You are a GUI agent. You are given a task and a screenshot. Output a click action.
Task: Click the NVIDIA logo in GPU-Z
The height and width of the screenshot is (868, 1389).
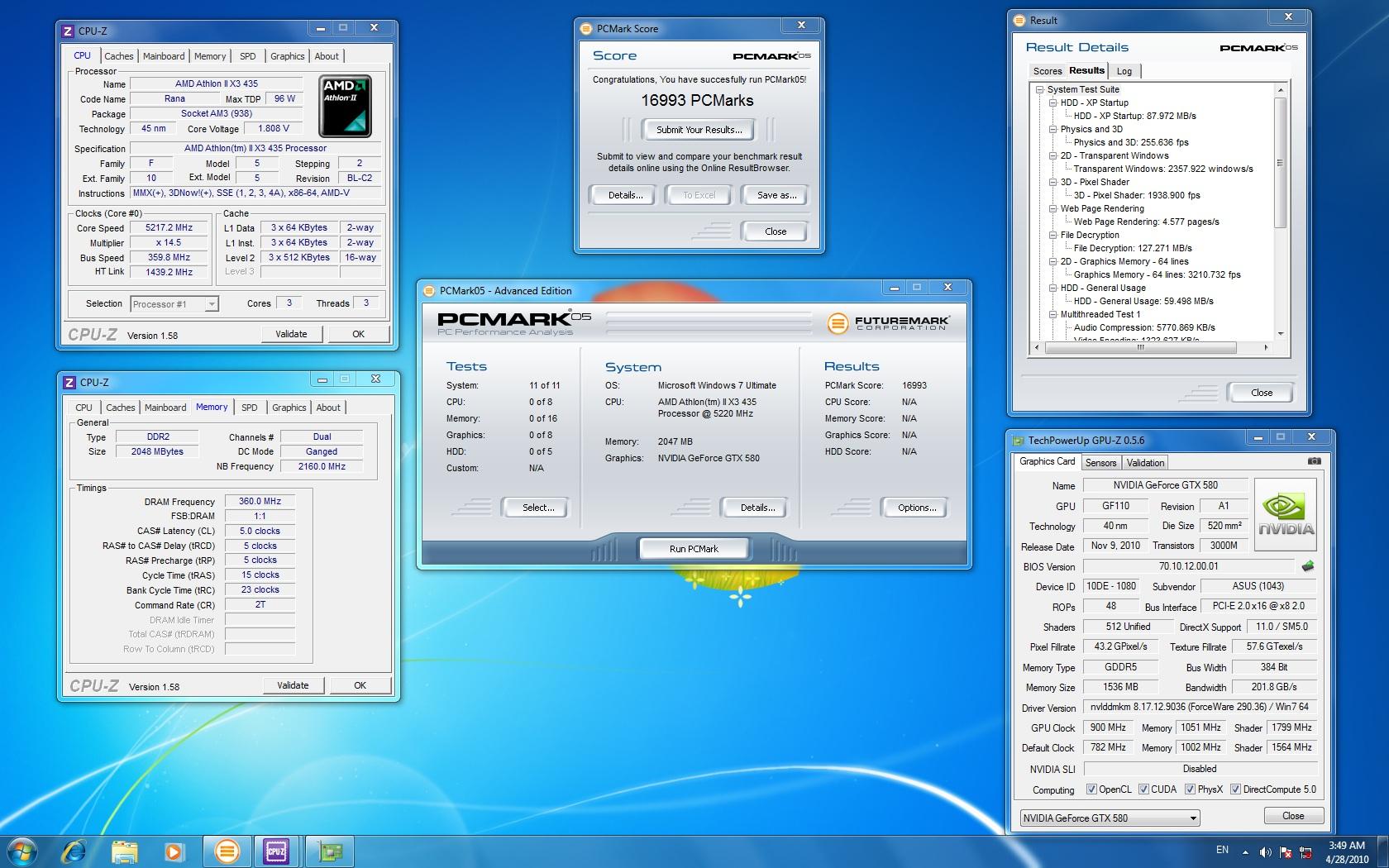point(1286,513)
